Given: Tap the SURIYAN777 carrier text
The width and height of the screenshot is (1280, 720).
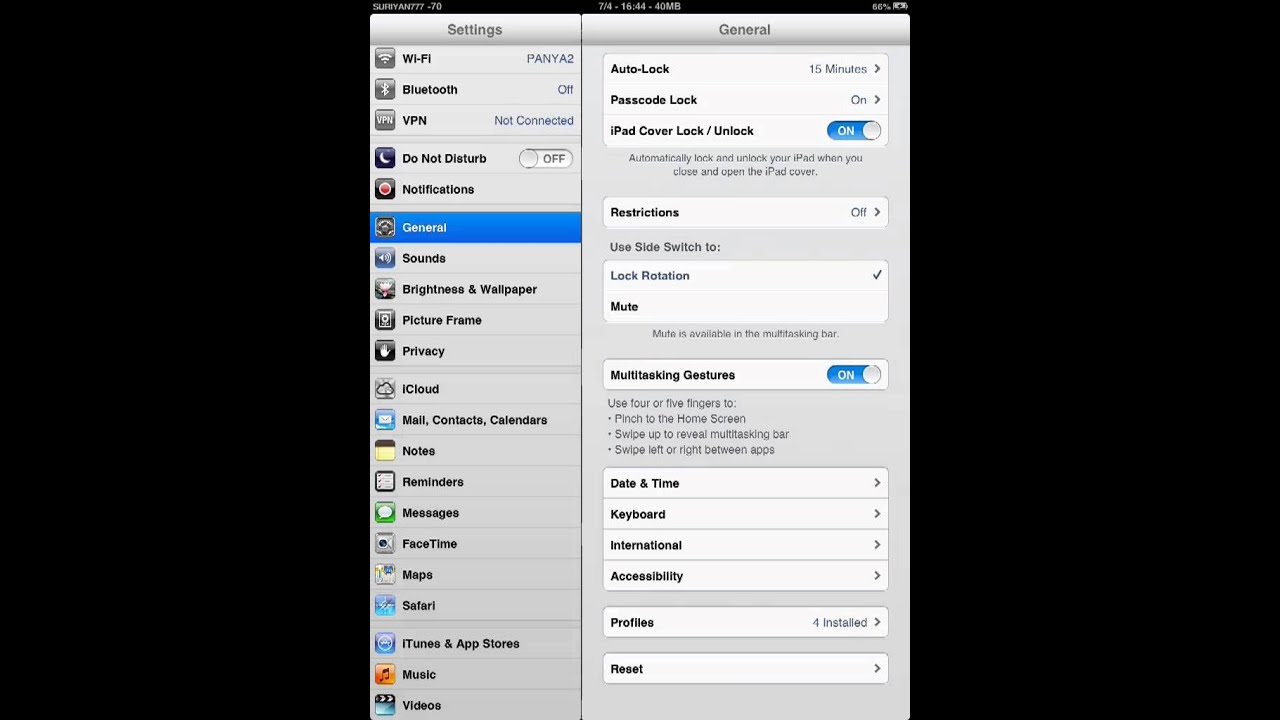Looking at the screenshot, I should pos(399,6).
